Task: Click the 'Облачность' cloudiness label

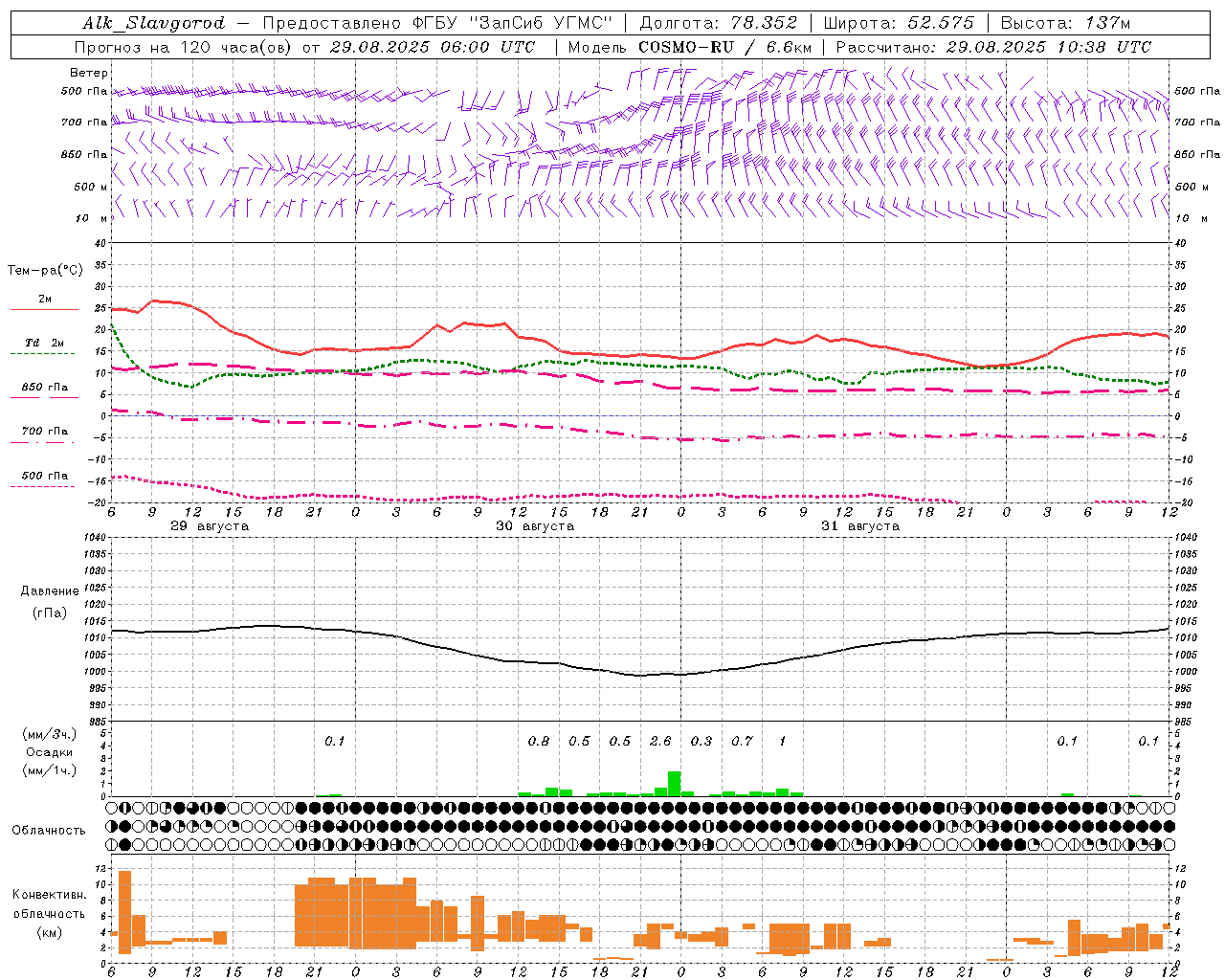Action: point(49,830)
